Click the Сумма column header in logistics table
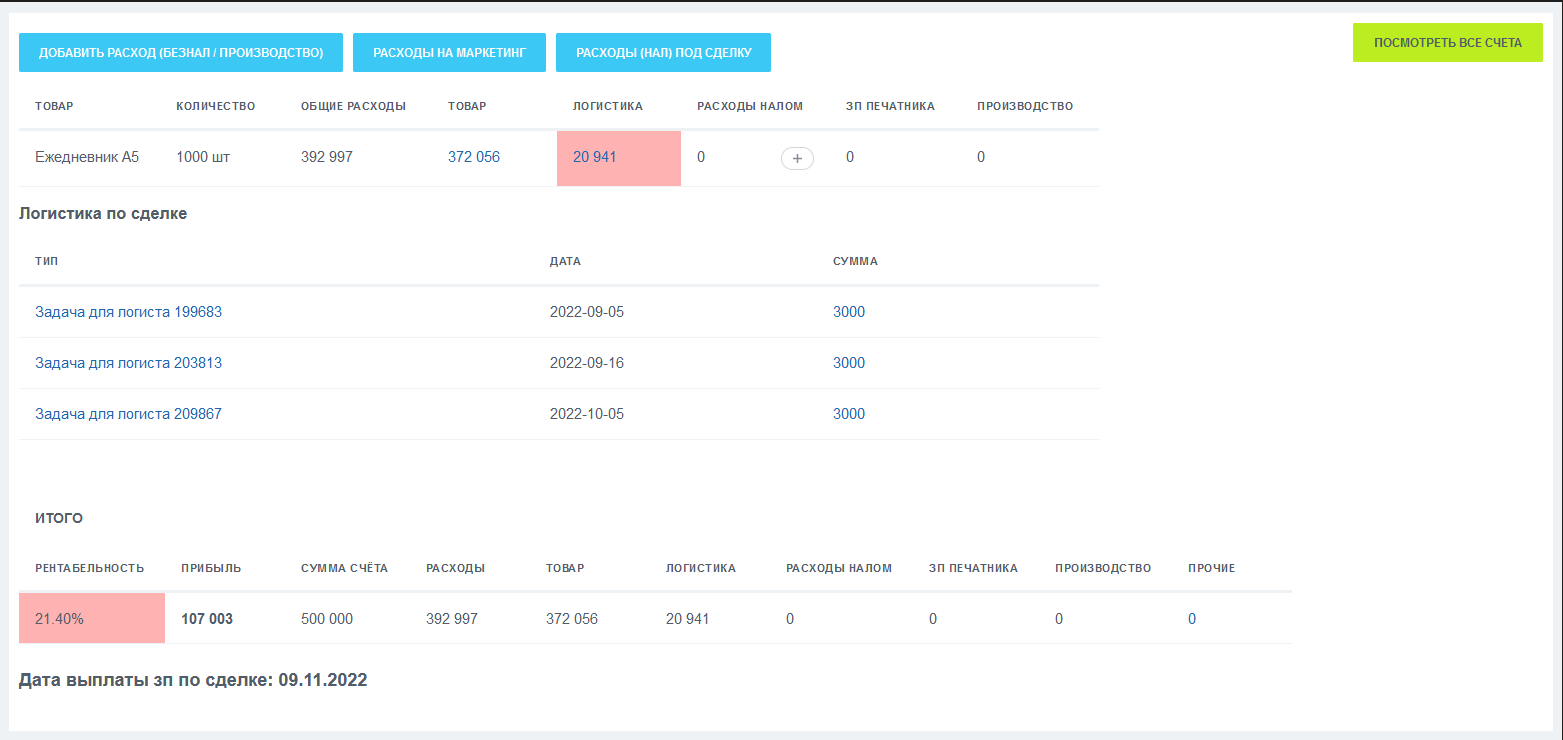This screenshot has height=740, width=1563. (855, 261)
